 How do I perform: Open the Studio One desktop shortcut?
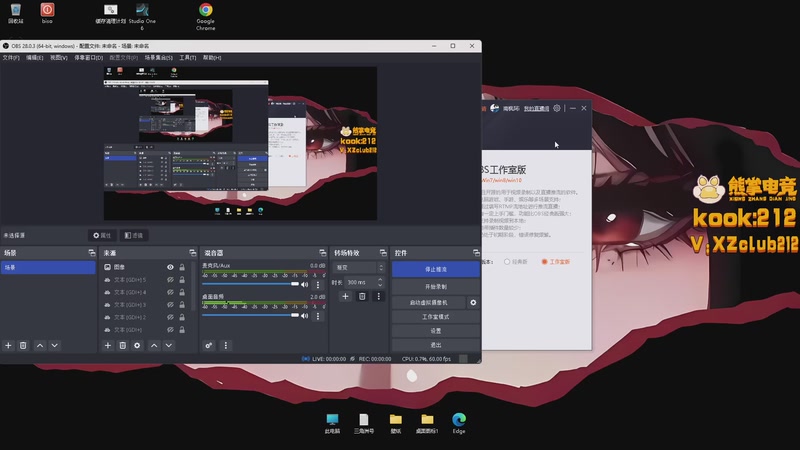click(x=142, y=16)
